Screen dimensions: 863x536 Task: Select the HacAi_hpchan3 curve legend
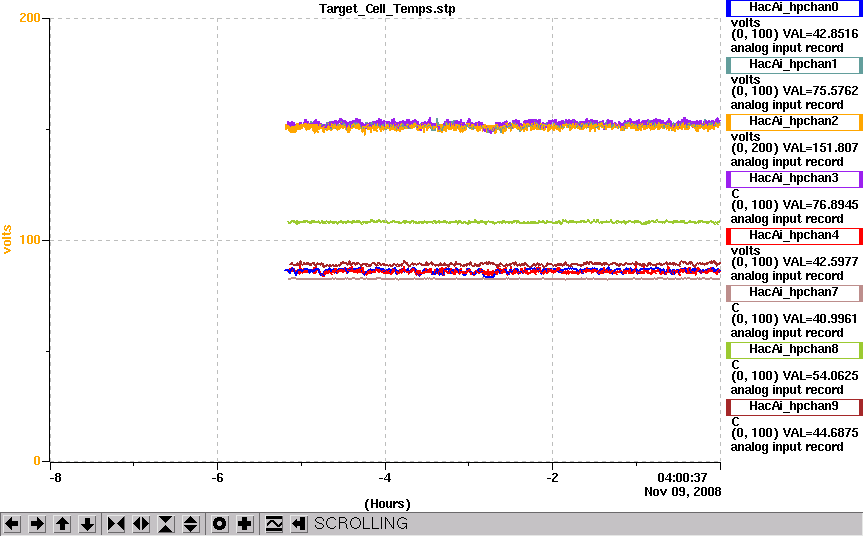tap(794, 179)
